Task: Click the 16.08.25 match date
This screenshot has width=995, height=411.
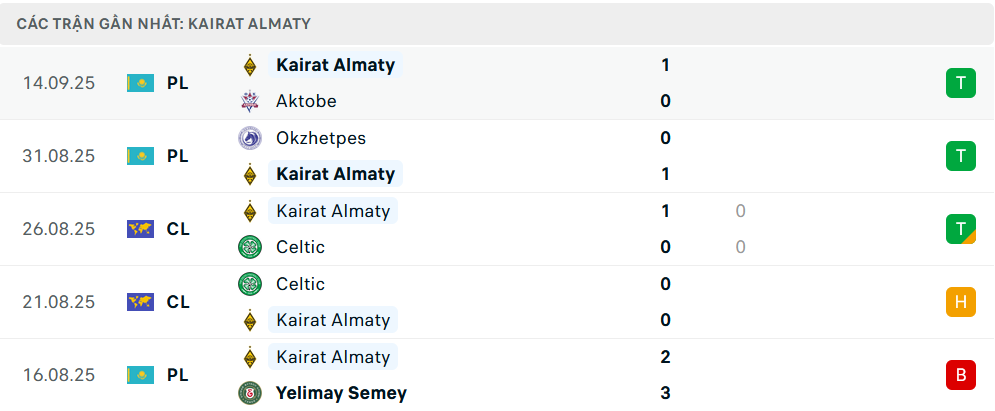Action: 59,375
